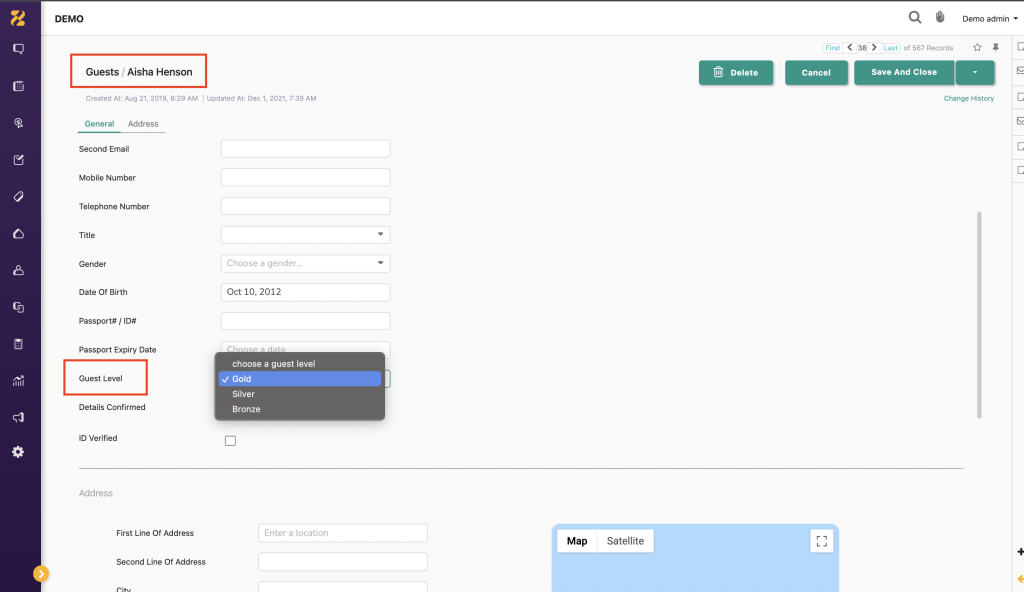Viewport: 1024px width, 592px height.
Task: Click the 'Updated At' timestamp text
Action: [261, 99]
